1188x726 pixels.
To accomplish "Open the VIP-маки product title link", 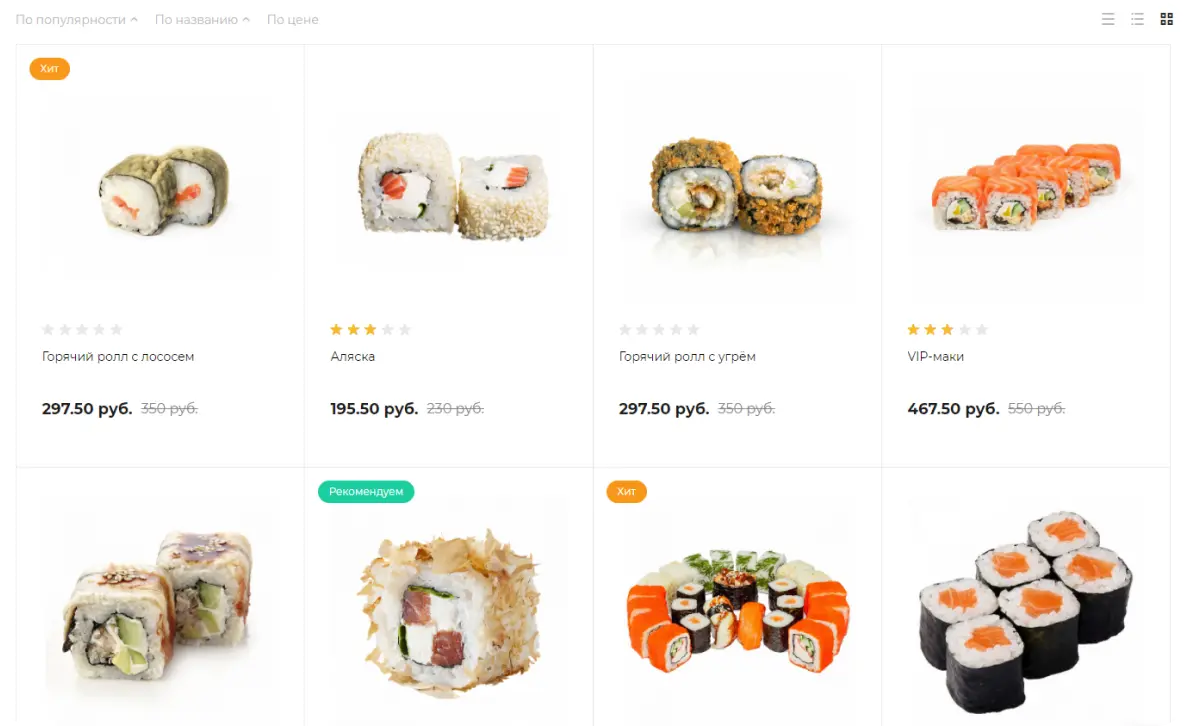I will (935, 356).
